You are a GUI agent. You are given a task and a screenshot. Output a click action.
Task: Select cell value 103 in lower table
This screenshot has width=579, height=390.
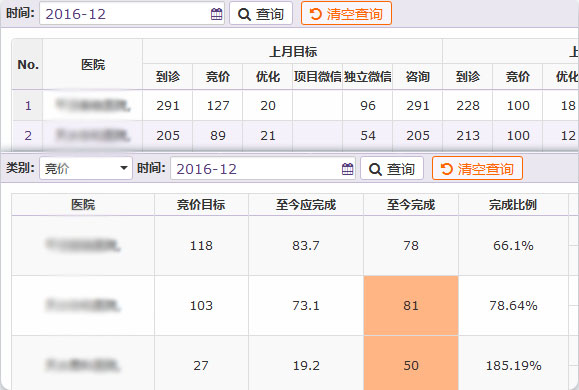click(201, 305)
